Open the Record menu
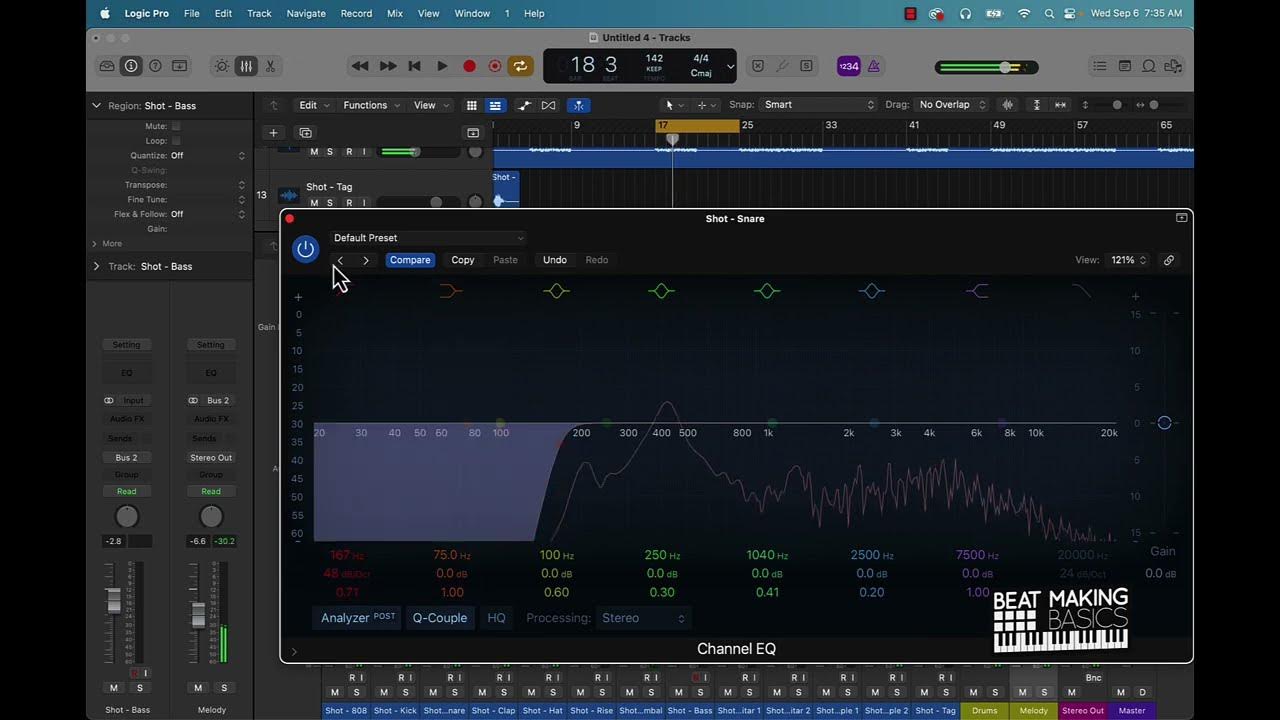 pos(356,13)
